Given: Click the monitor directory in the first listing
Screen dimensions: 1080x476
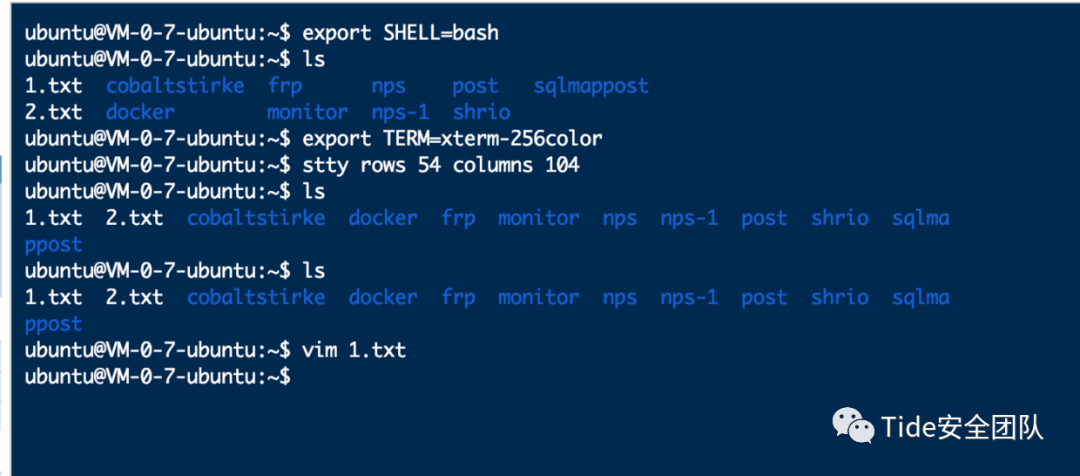Looking at the screenshot, I should tap(307, 112).
